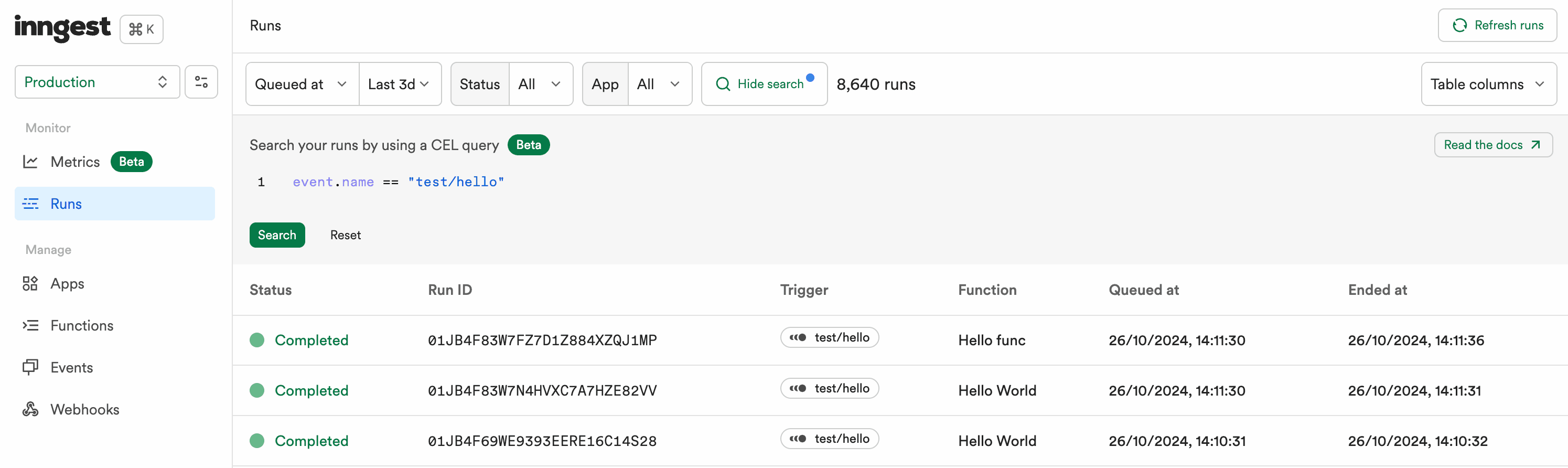The width and height of the screenshot is (1568, 468).
Task: Open run 01JB4F83W7N4HVXC7A7HZE82VV
Action: 542,390
